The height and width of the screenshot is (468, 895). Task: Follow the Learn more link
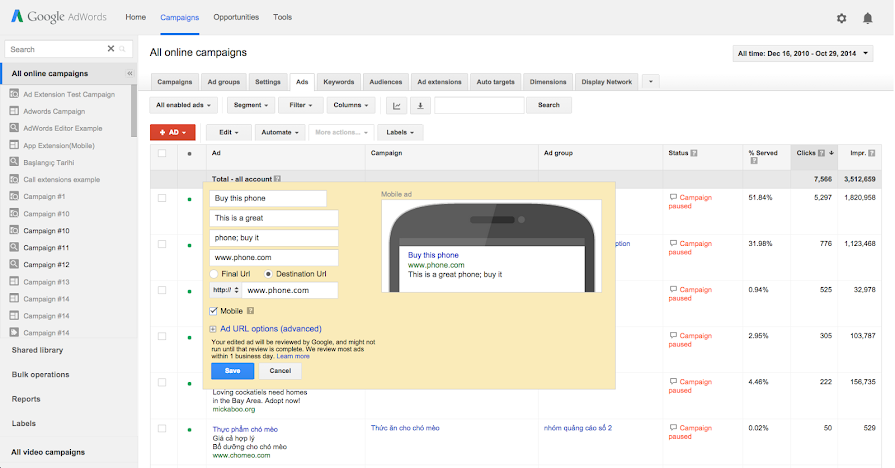click(x=293, y=356)
